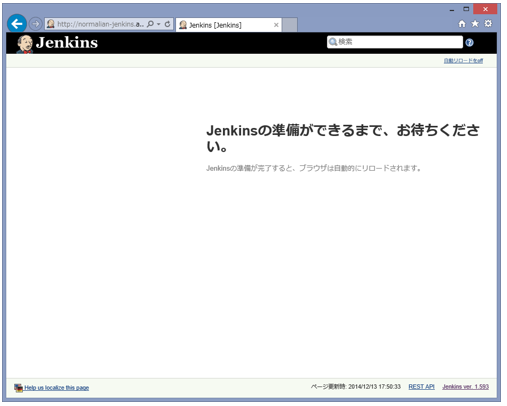Open a new blank browser tab

290,25
